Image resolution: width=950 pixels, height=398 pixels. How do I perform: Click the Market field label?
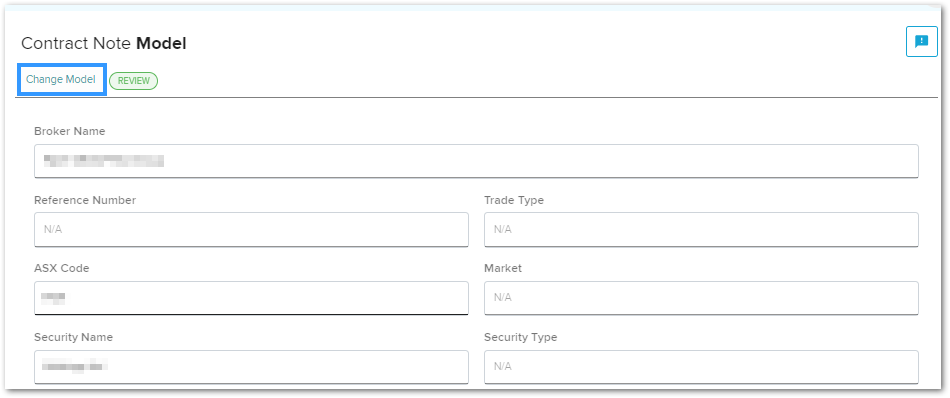point(503,268)
